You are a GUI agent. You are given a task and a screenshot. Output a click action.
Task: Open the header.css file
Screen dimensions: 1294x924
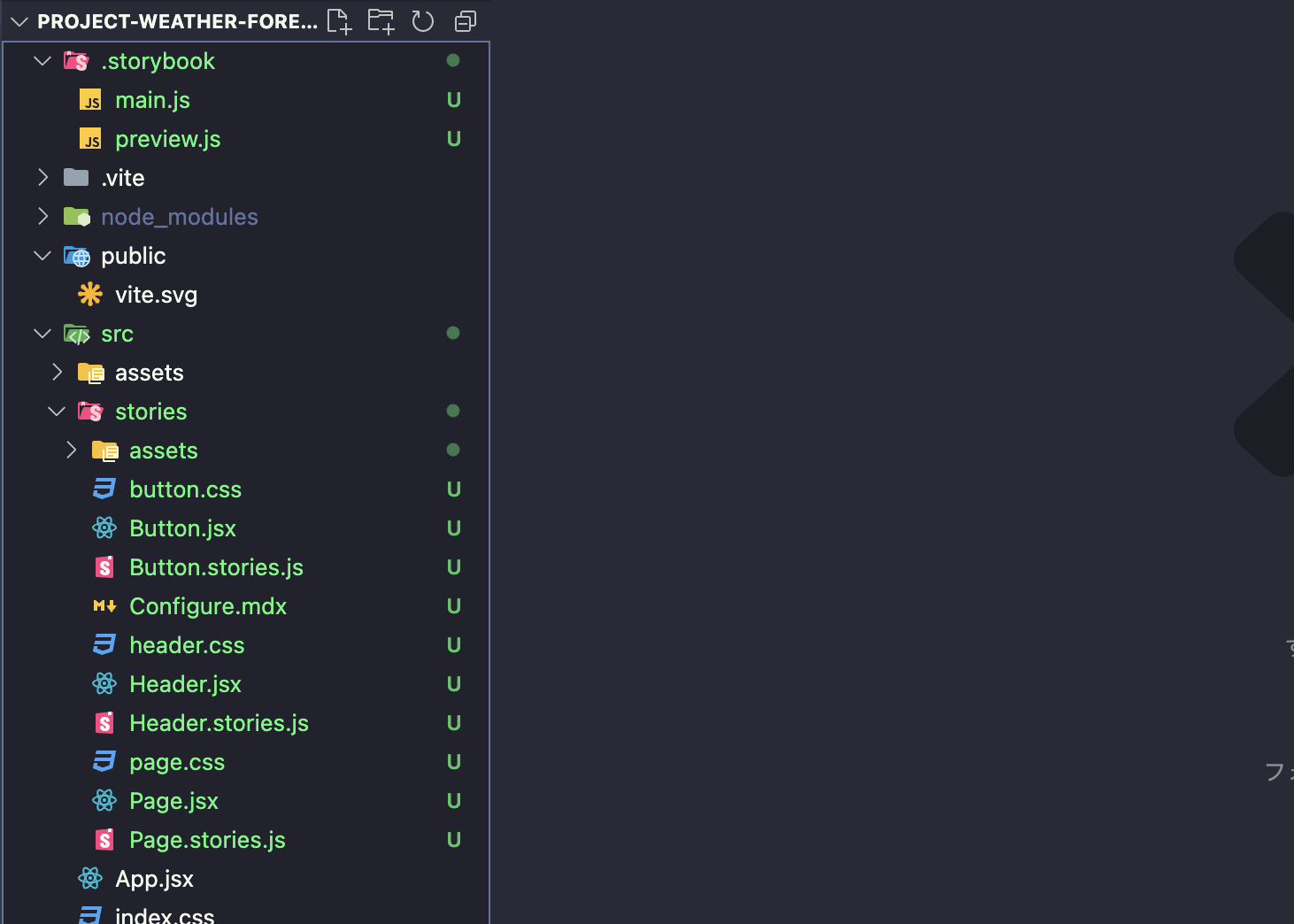187,645
